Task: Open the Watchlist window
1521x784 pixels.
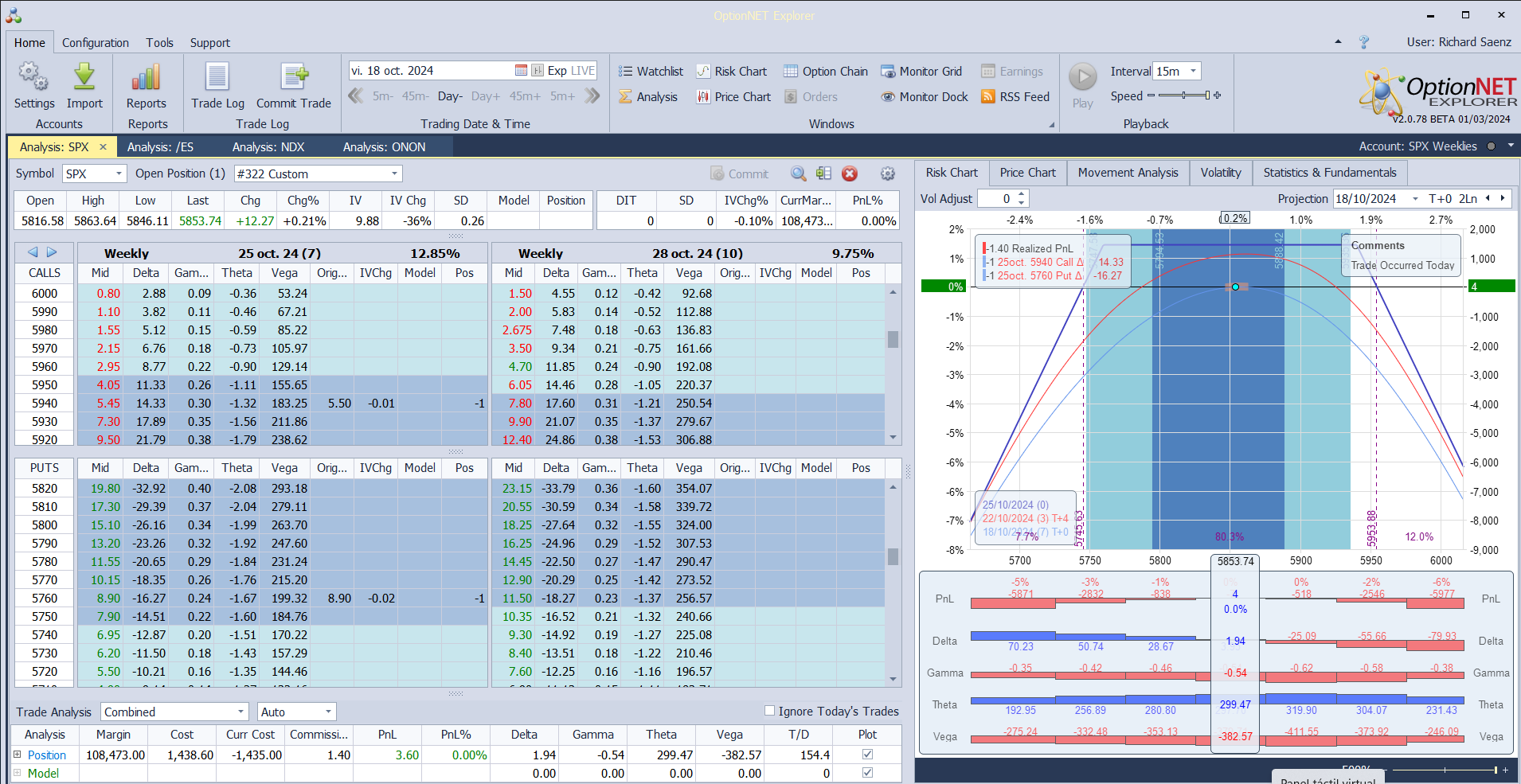Action: [x=651, y=72]
